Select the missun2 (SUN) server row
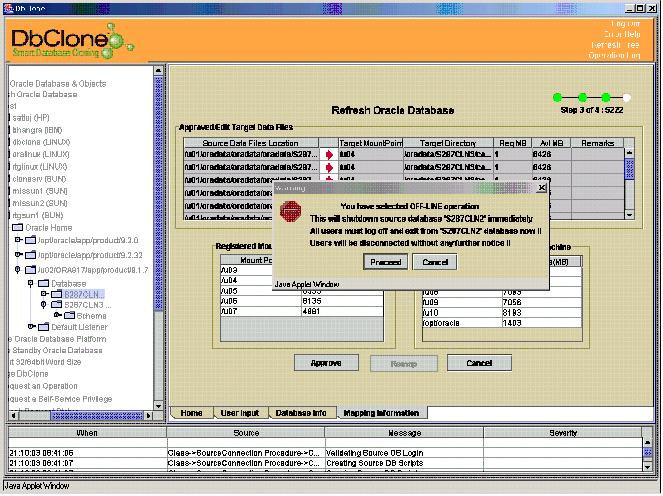The height and width of the screenshot is (496, 663). tap(39, 203)
